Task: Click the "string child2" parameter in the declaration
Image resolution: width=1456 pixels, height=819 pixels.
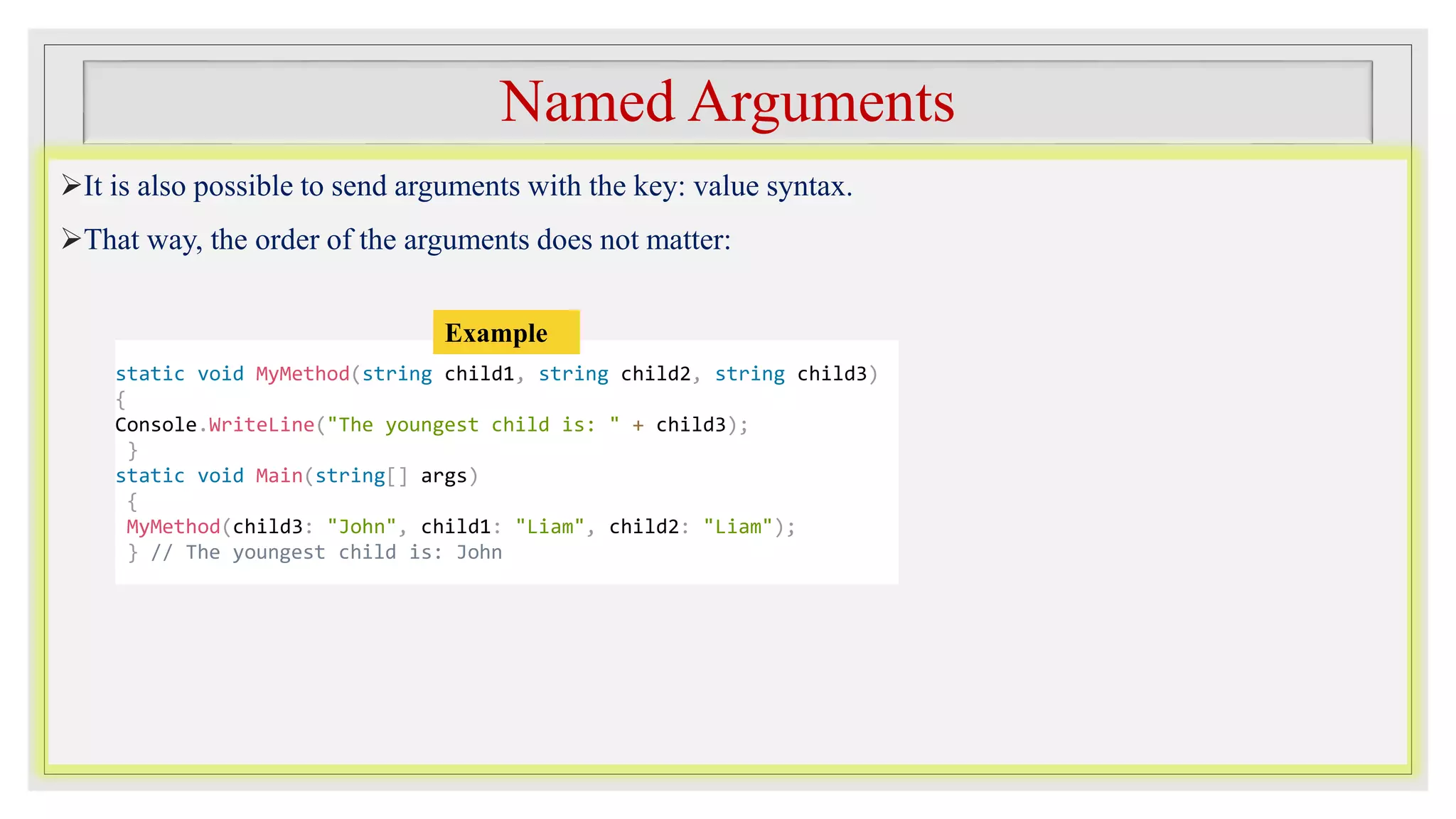Action: pyautogui.click(x=614, y=374)
